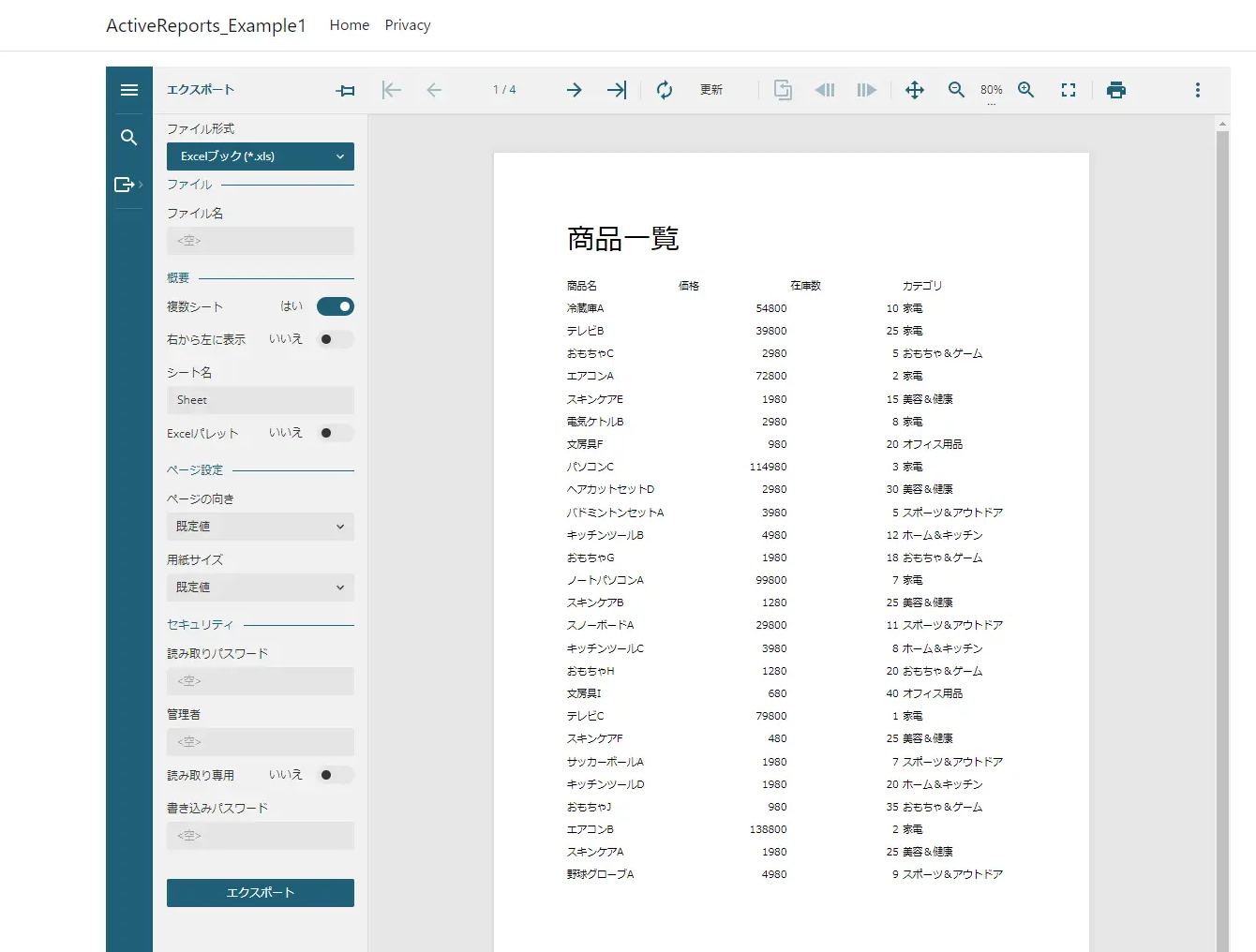Click the 更新 toolbar label

711,90
